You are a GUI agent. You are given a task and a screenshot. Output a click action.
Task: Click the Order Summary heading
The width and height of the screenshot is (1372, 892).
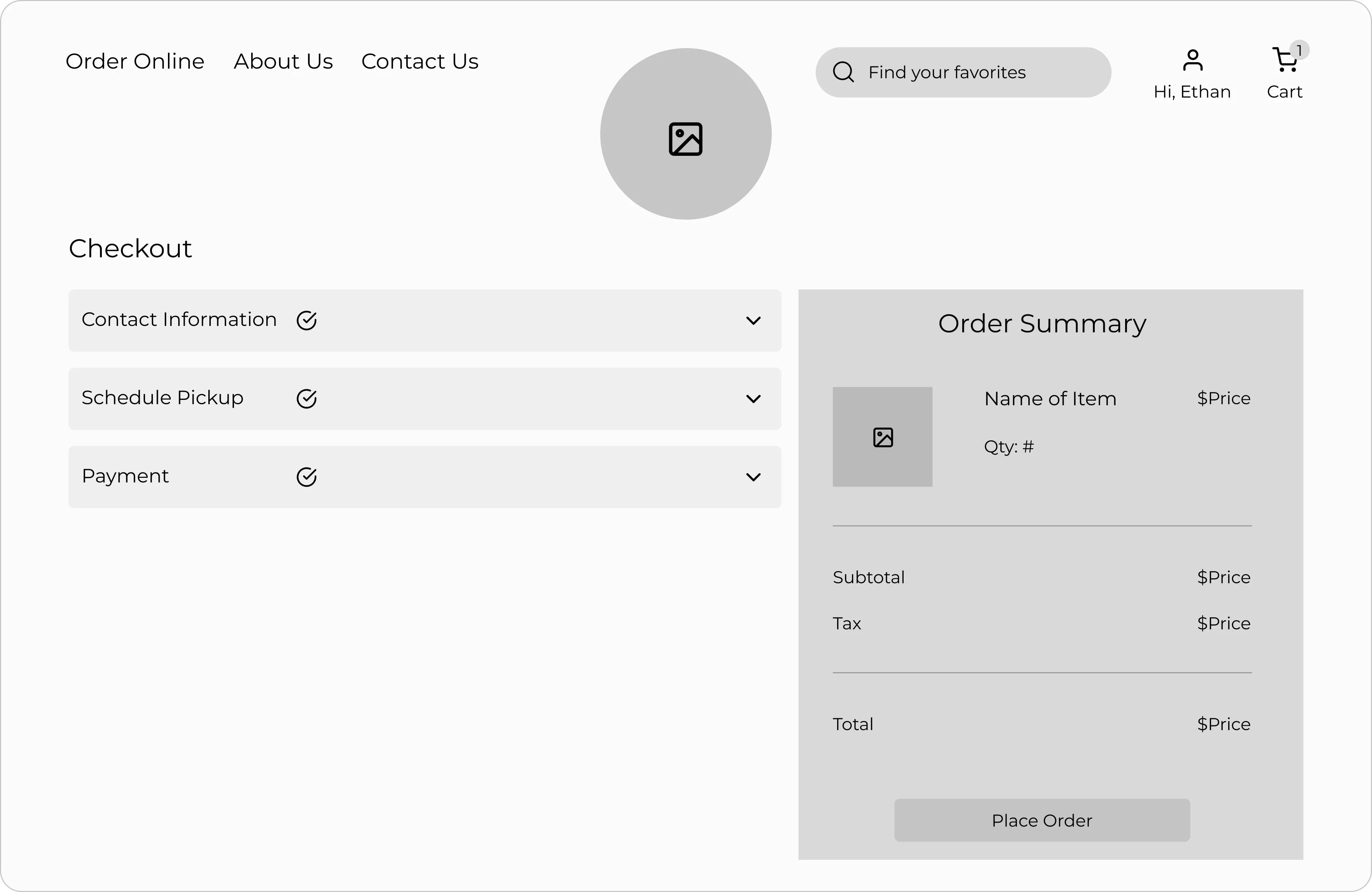tap(1042, 323)
